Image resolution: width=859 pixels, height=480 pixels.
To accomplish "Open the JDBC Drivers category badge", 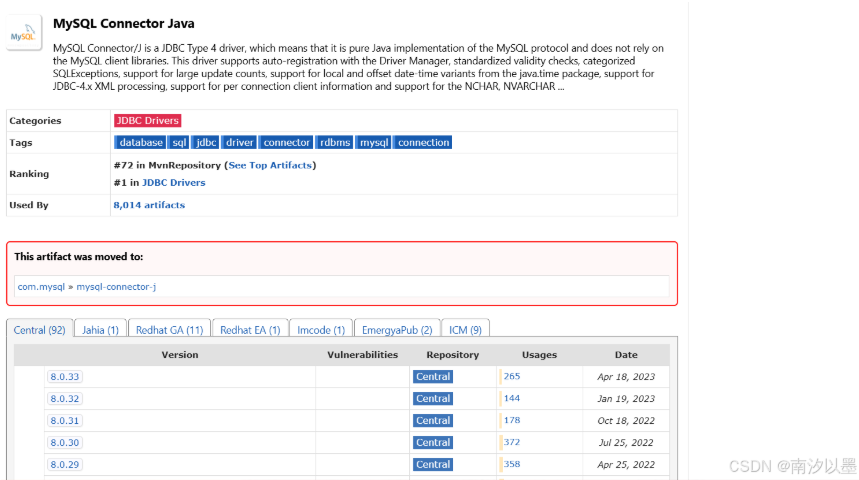I will click(147, 120).
